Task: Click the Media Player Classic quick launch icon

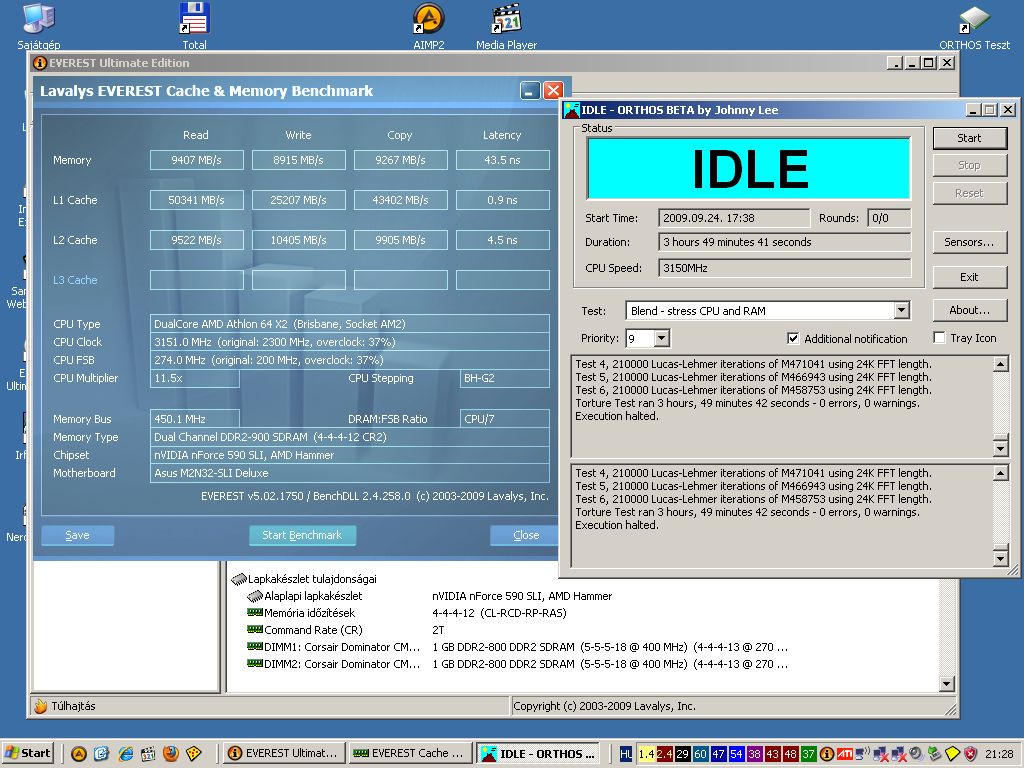Action: pyautogui.click(x=148, y=754)
